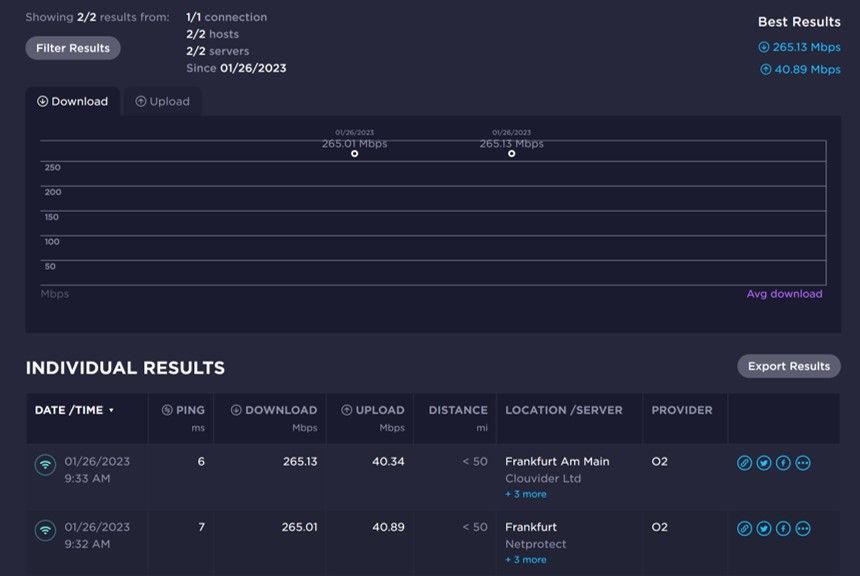Select the Download tab
The height and width of the screenshot is (576, 860).
(73, 101)
